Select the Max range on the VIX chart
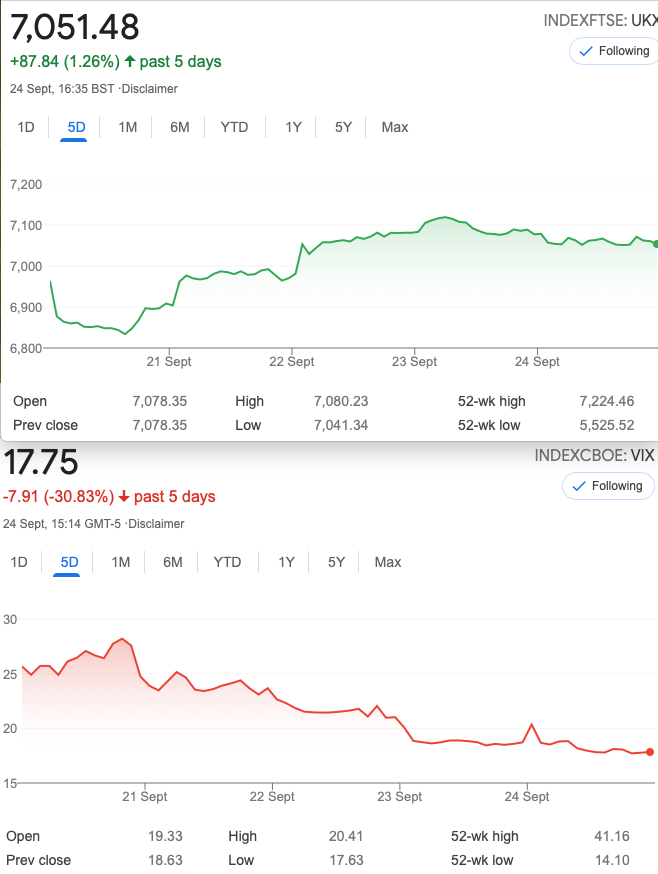Image resolution: width=658 pixels, height=874 pixels. [388, 562]
